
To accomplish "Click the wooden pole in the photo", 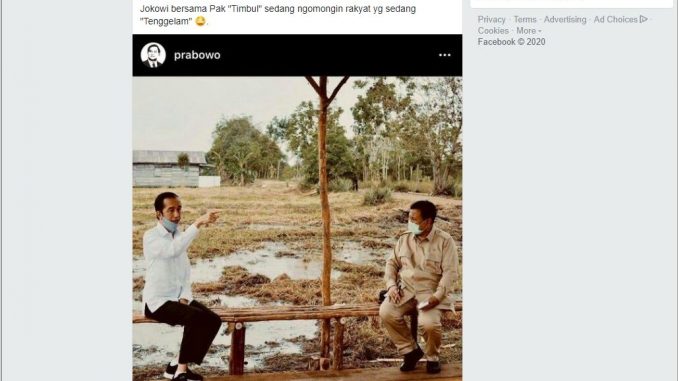I will (x=325, y=216).
